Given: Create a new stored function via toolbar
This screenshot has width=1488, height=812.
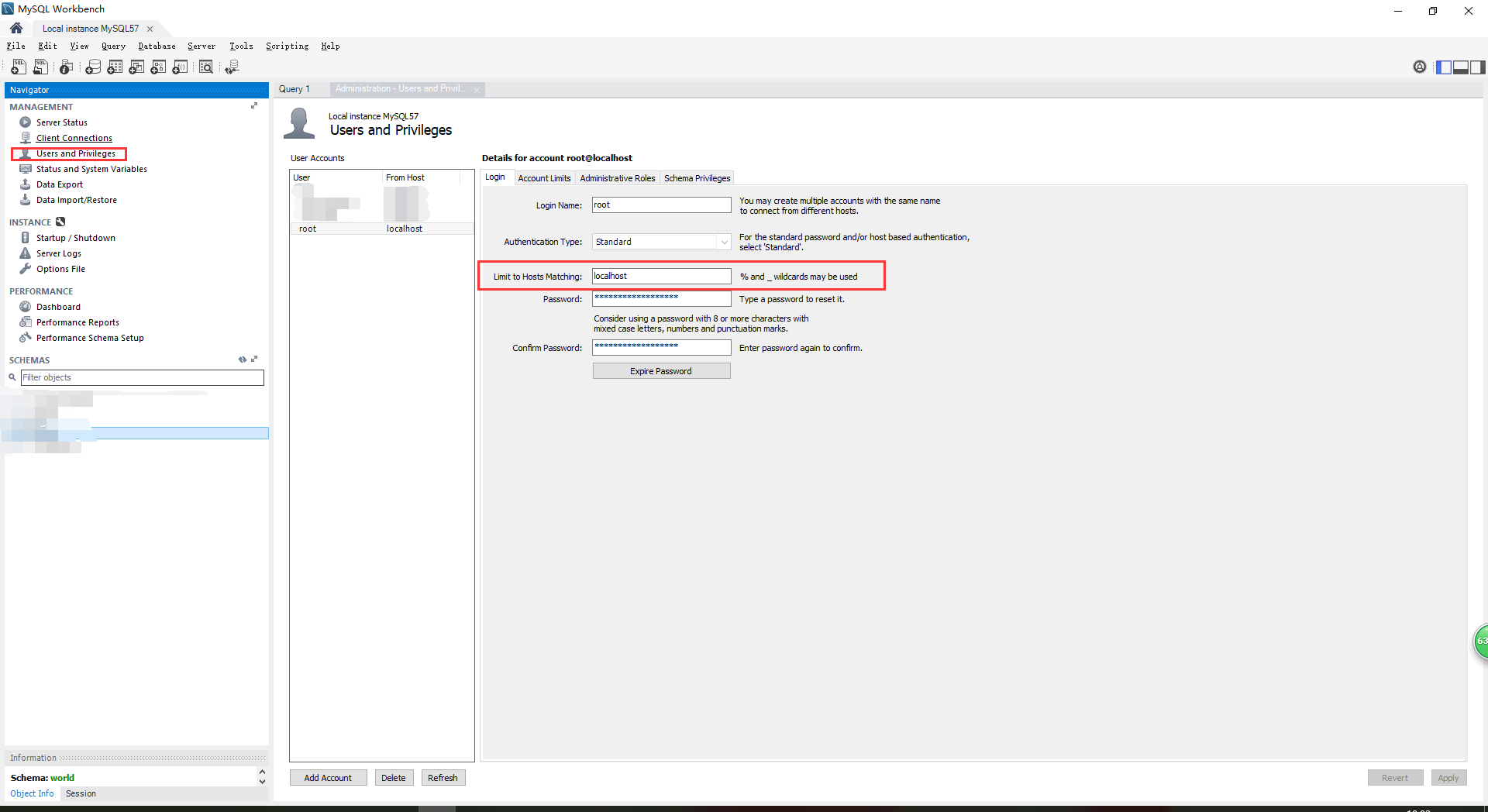Looking at the screenshot, I should coord(180,67).
